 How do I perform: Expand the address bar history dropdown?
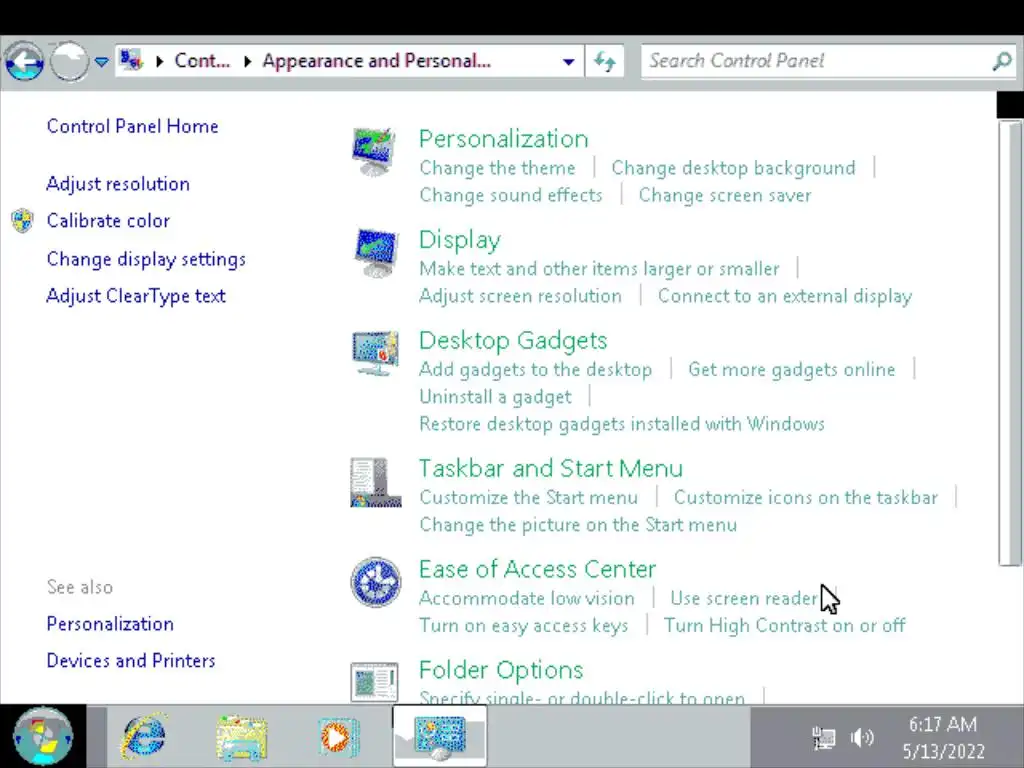tap(568, 62)
